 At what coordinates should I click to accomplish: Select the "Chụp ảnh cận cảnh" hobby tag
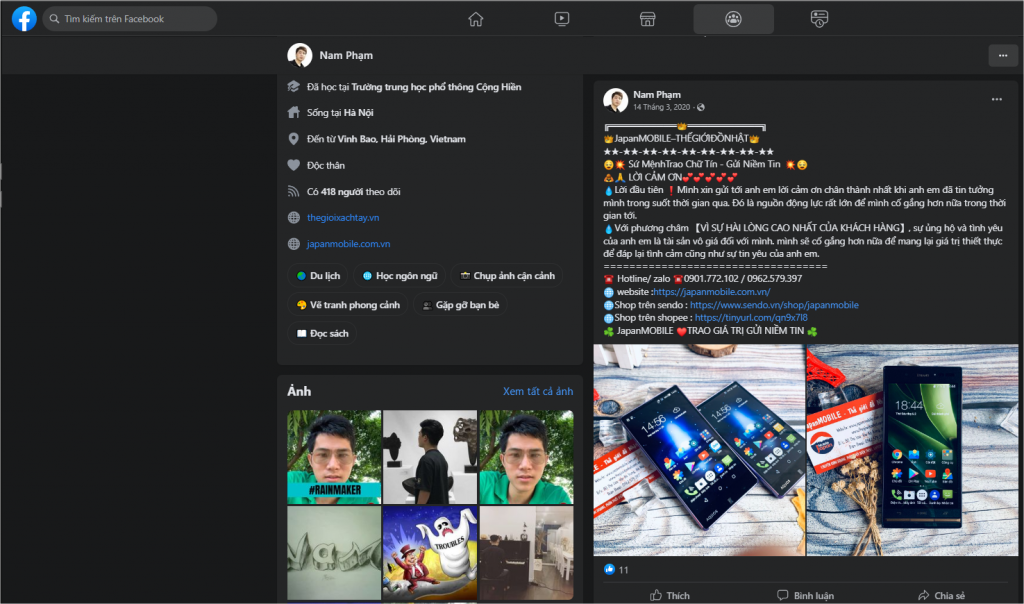[x=510, y=276]
